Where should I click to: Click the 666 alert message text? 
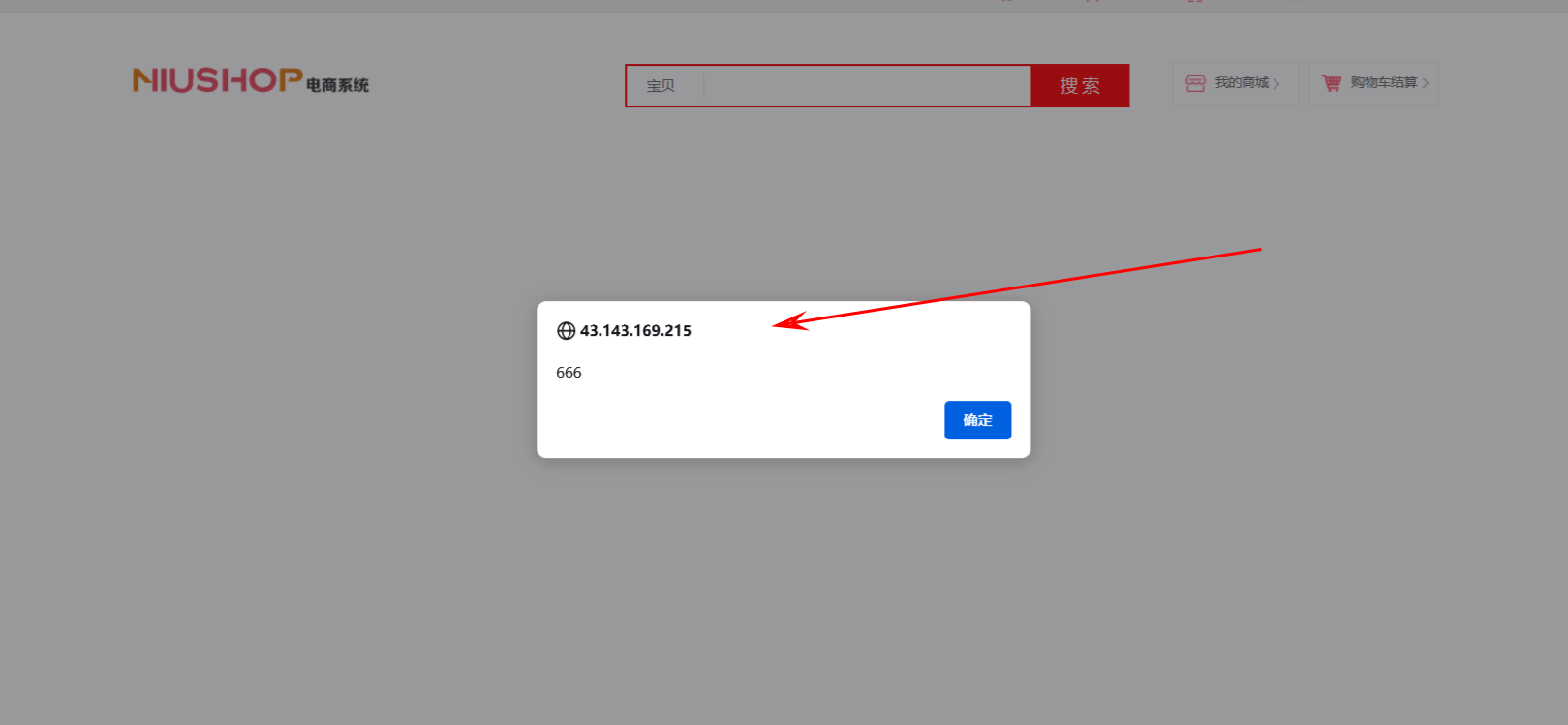click(x=569, y=373)
